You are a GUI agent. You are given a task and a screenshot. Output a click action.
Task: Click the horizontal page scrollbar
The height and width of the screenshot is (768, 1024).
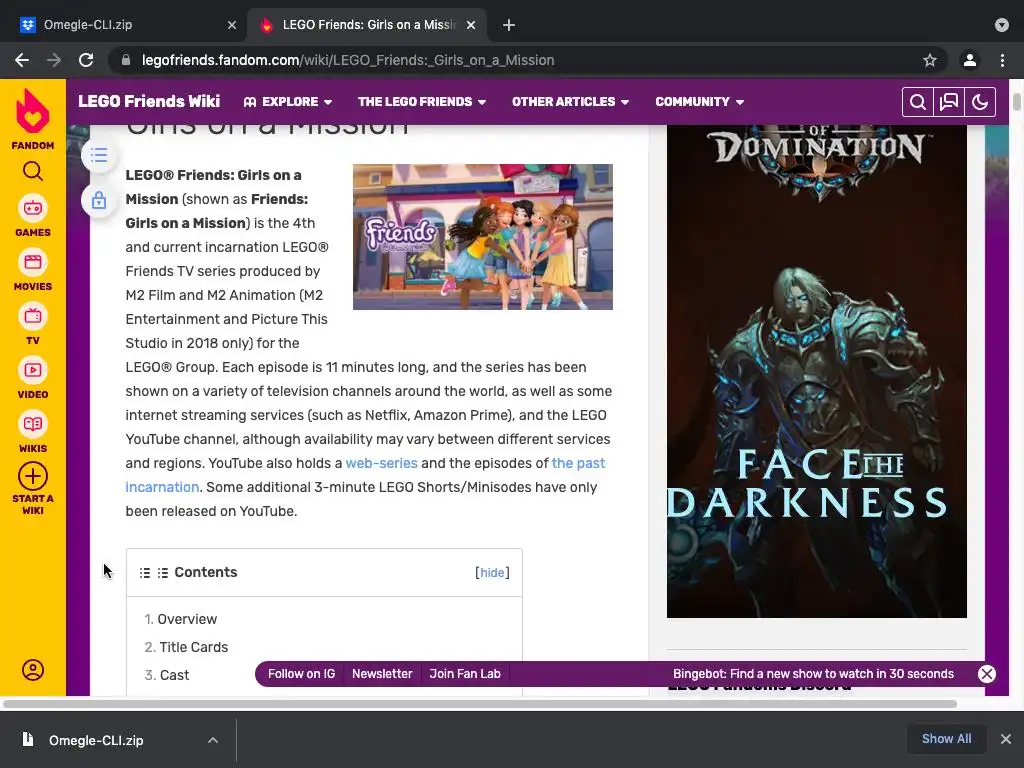click(x=480, y=704)
